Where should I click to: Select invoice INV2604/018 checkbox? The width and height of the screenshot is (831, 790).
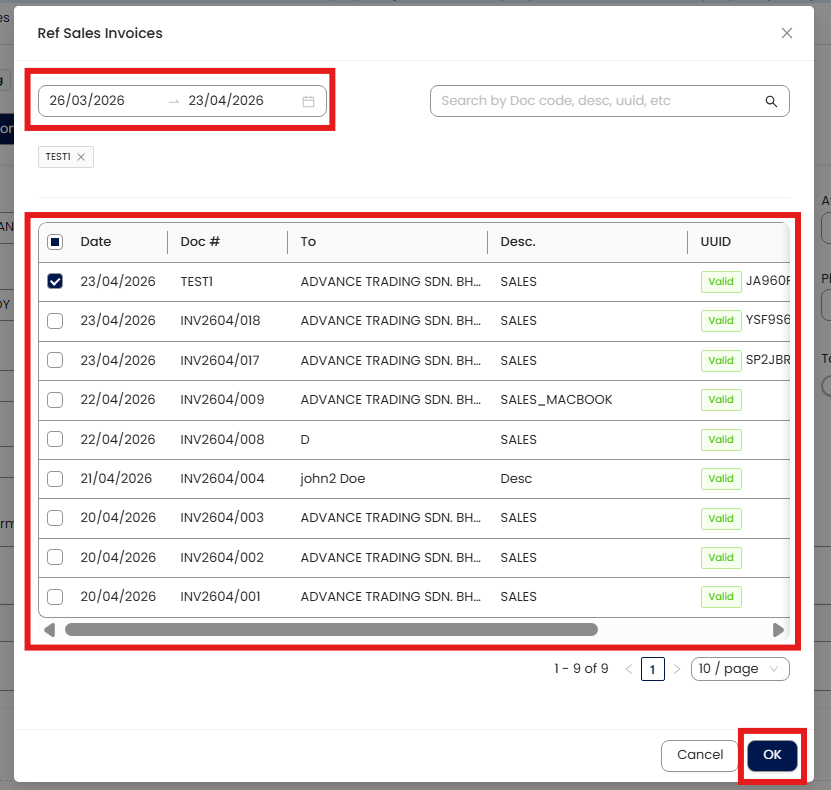pos(55,321)
